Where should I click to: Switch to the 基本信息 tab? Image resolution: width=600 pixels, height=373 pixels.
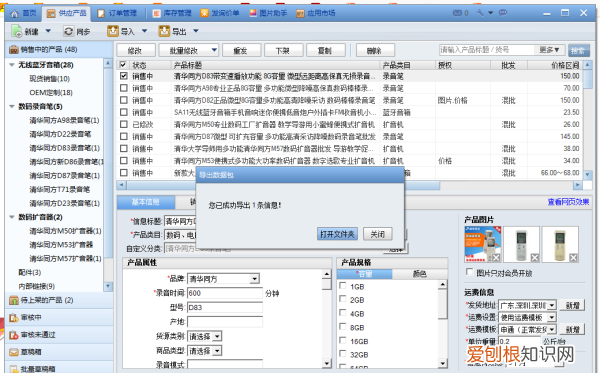[x=145, y=202]
